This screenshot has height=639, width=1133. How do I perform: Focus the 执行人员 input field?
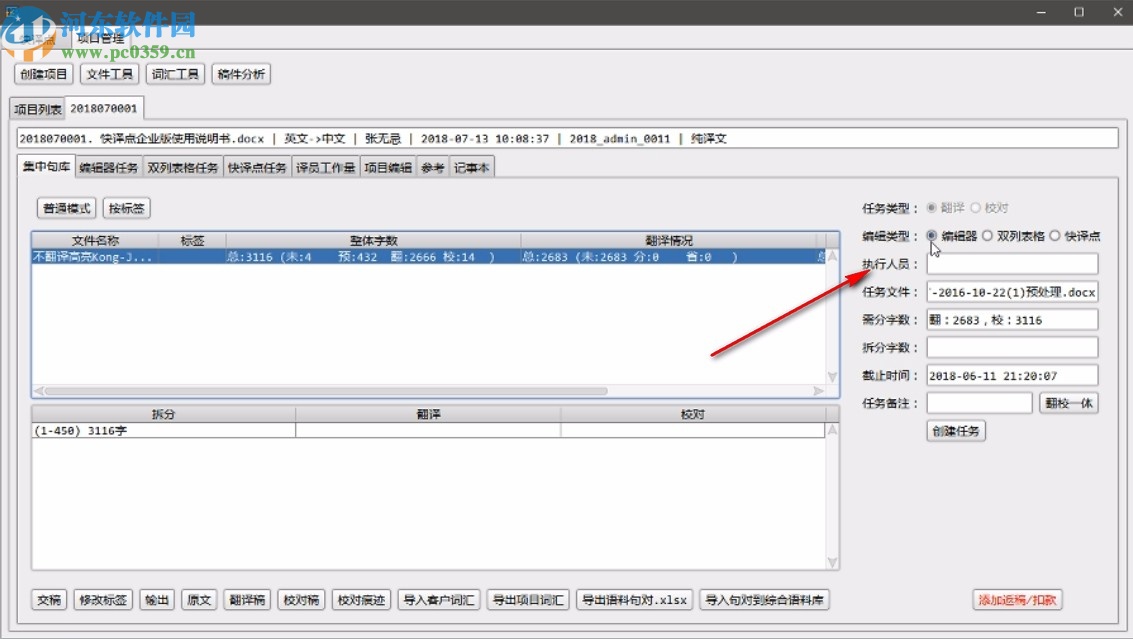pyautogui.click(x=1012, y=264)
